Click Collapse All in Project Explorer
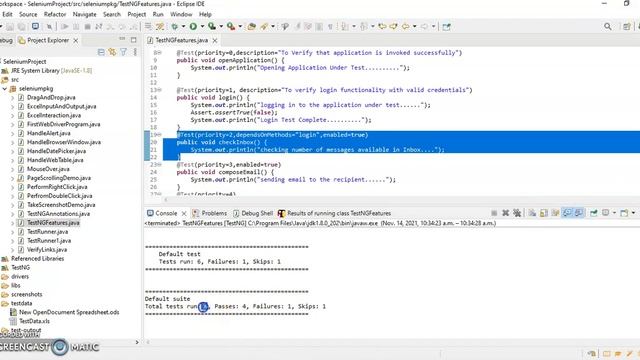640x360 pixels. point(101,52)
